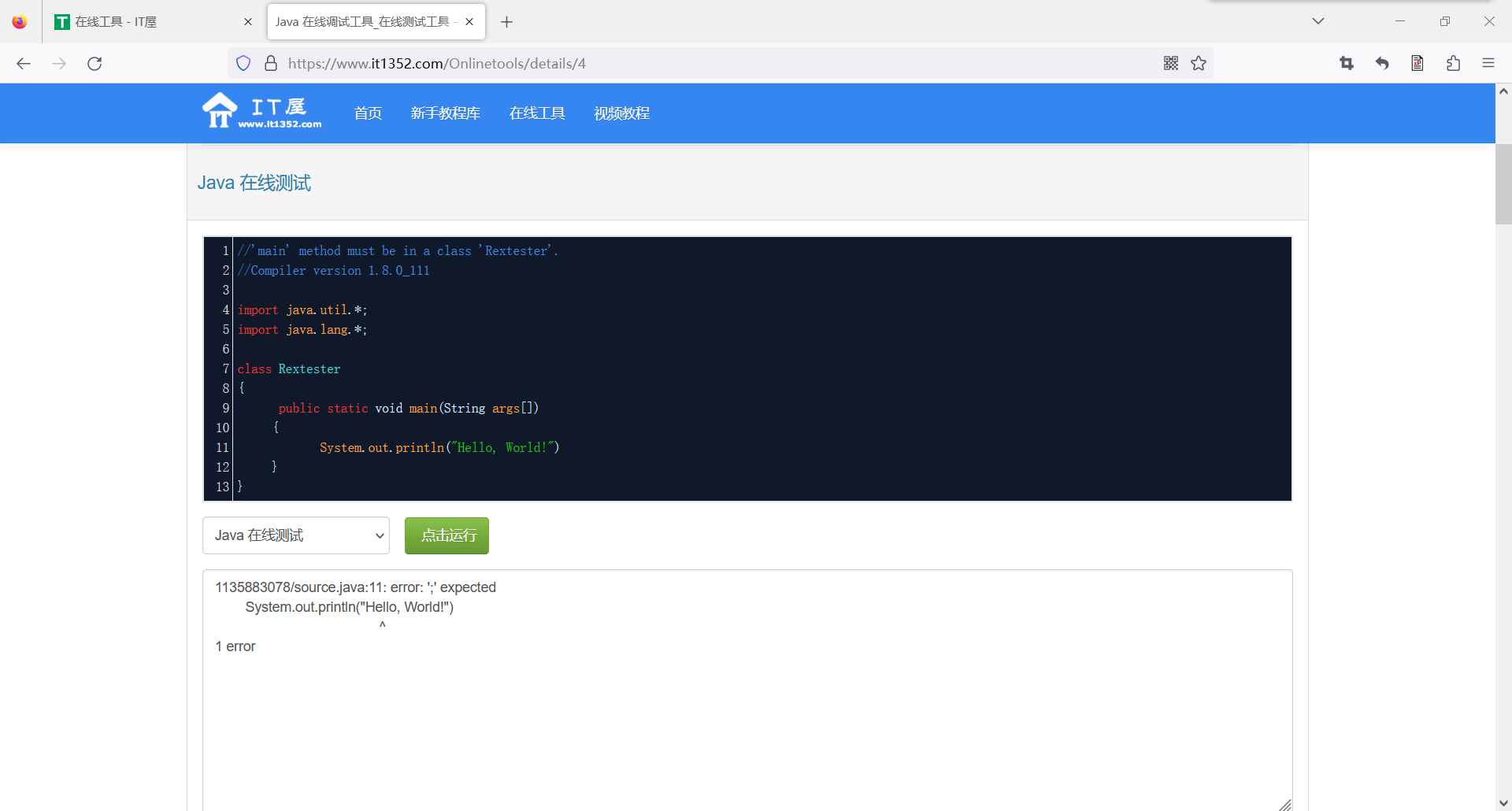Minimize the Firefox window
Image resolution: width=1512 pixels, height=811 pixels.
tap(1400, 21)
